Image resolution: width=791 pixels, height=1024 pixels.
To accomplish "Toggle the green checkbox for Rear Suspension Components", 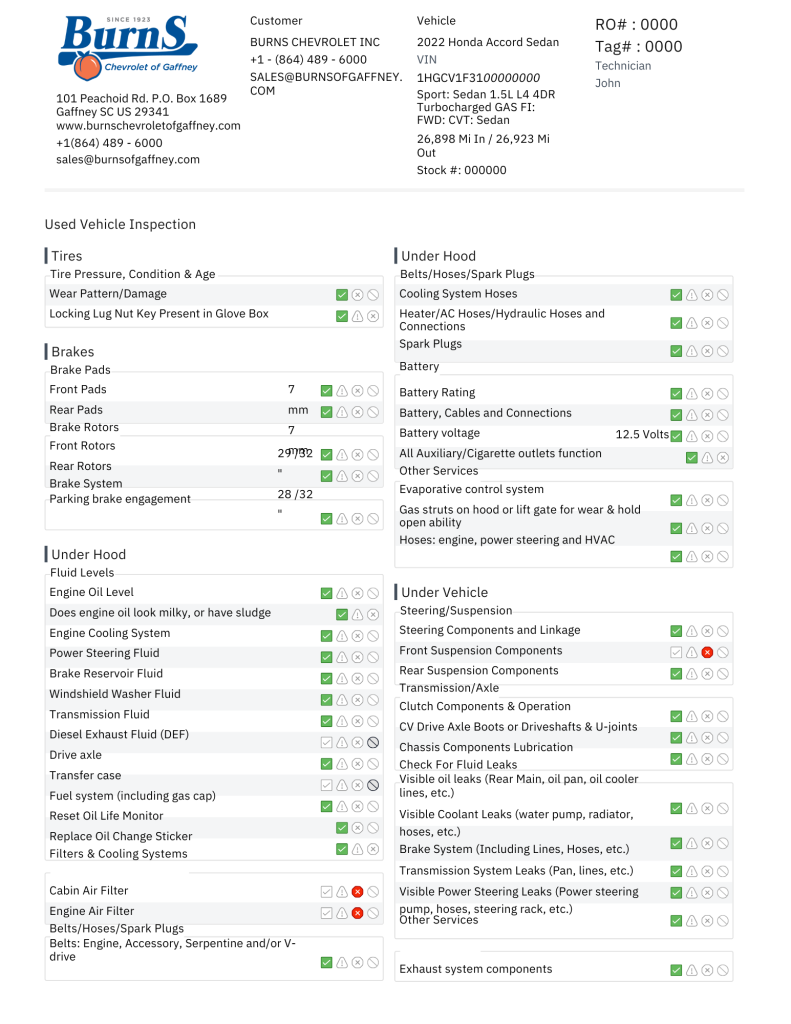I will 676,674.
